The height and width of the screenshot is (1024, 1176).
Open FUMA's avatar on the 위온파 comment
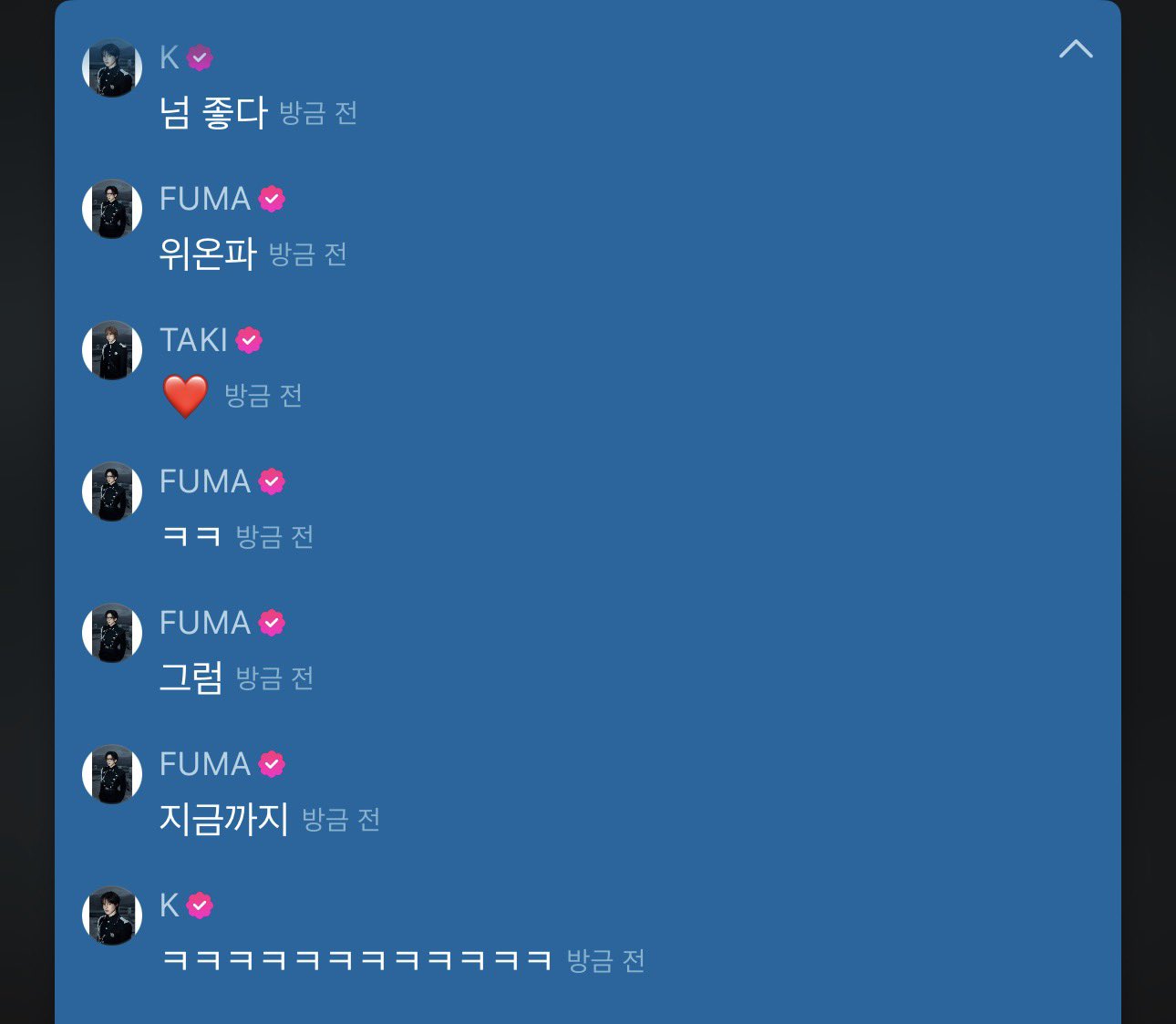point(112,209)
